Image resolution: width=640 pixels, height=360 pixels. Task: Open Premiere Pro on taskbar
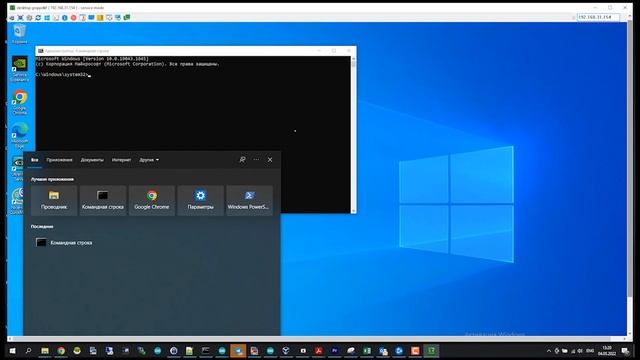(335, 351)
